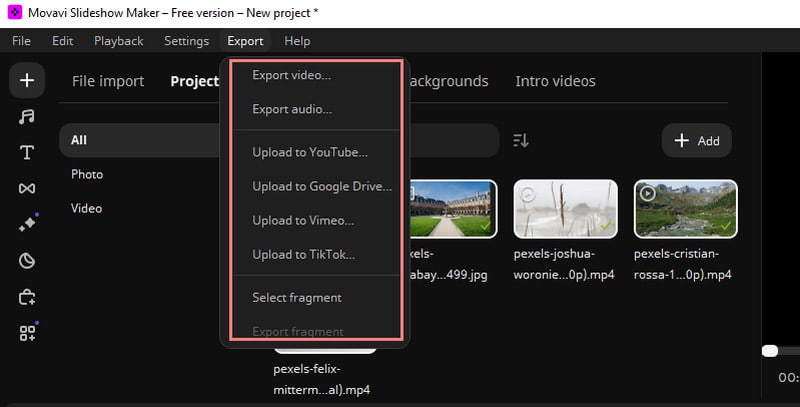The height and width of the screenshot is (407, 800).
Task: Click the toolbox plus icon in sidebar
Action: click(x=27, y=297)
